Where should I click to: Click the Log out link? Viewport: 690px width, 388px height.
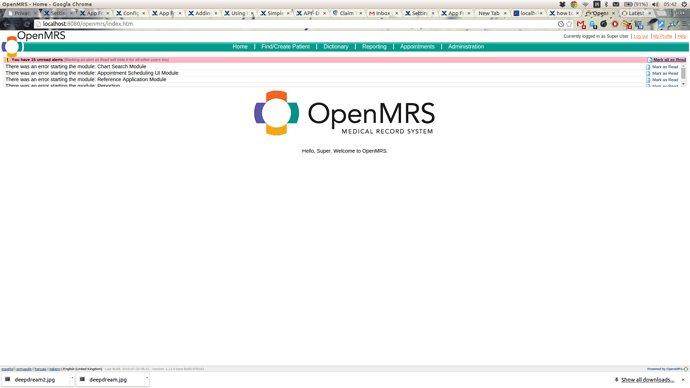pyautogui.click(x=641, y=36)
